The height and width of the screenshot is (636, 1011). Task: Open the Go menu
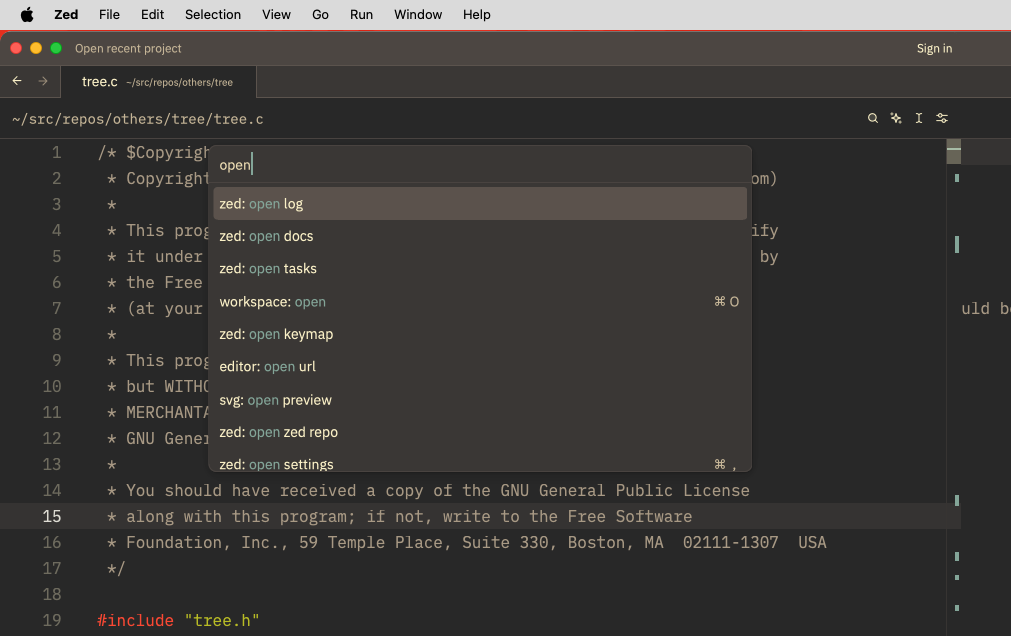(x=320, y=14)
